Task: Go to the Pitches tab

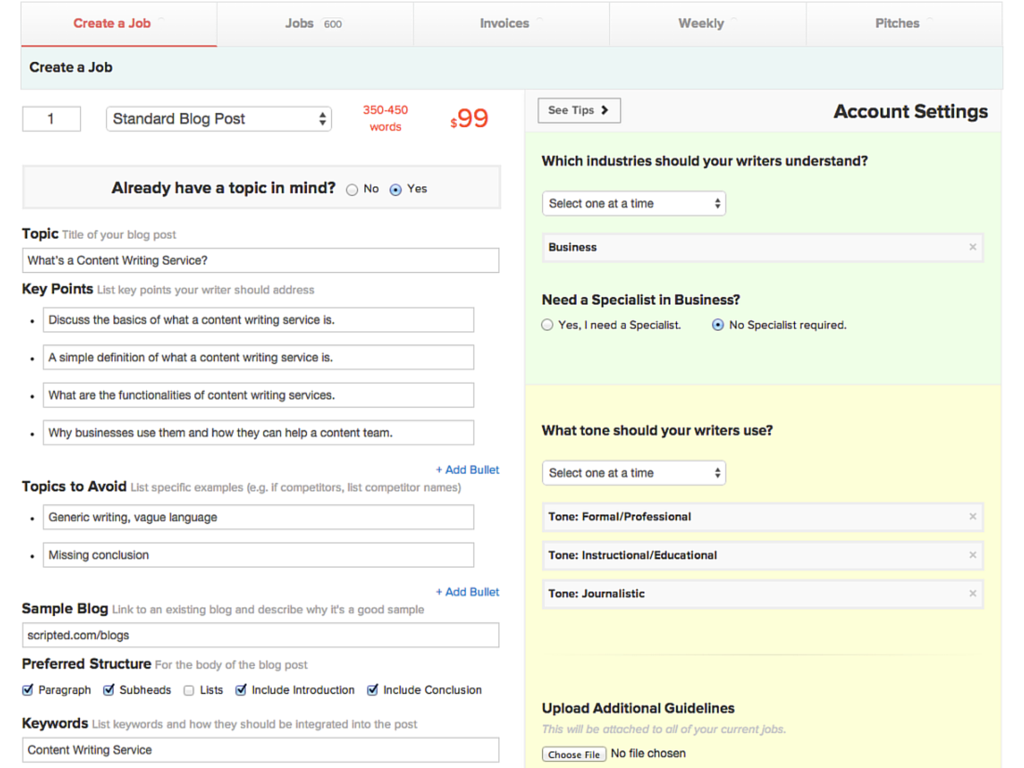Action: [897, 23]
